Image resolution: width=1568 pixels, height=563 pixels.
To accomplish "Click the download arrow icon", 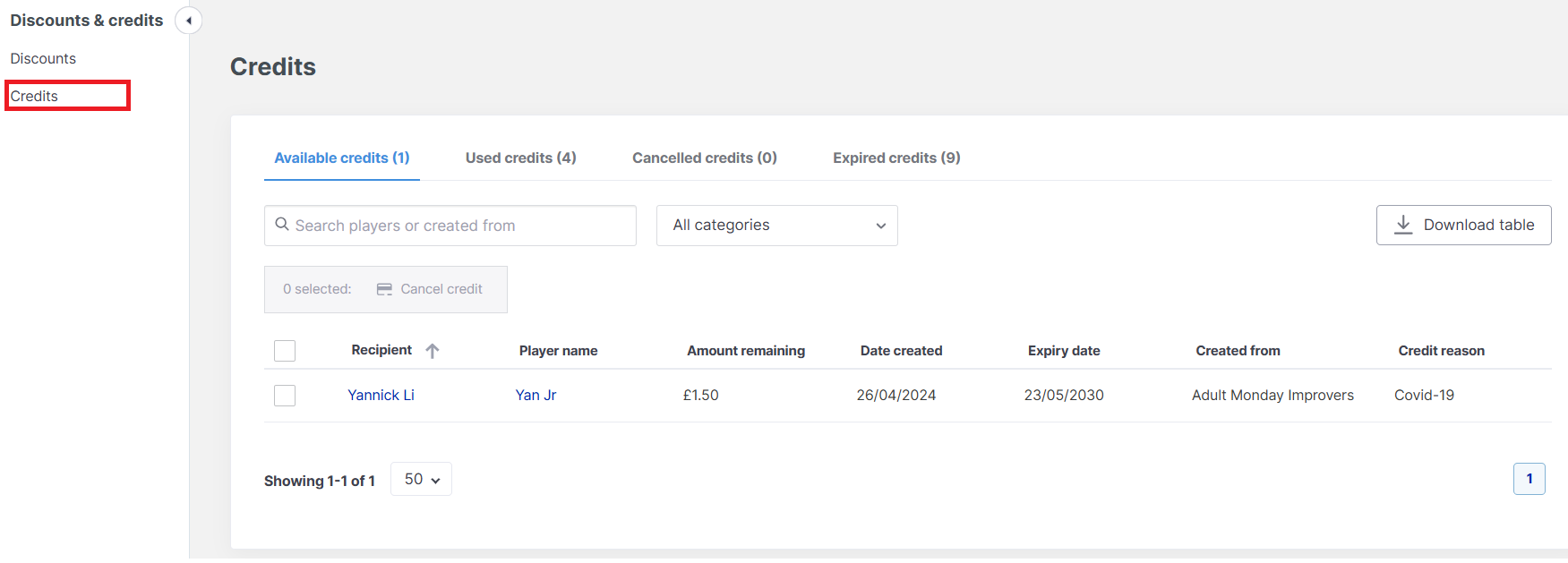I will [x=1403, y=225].
